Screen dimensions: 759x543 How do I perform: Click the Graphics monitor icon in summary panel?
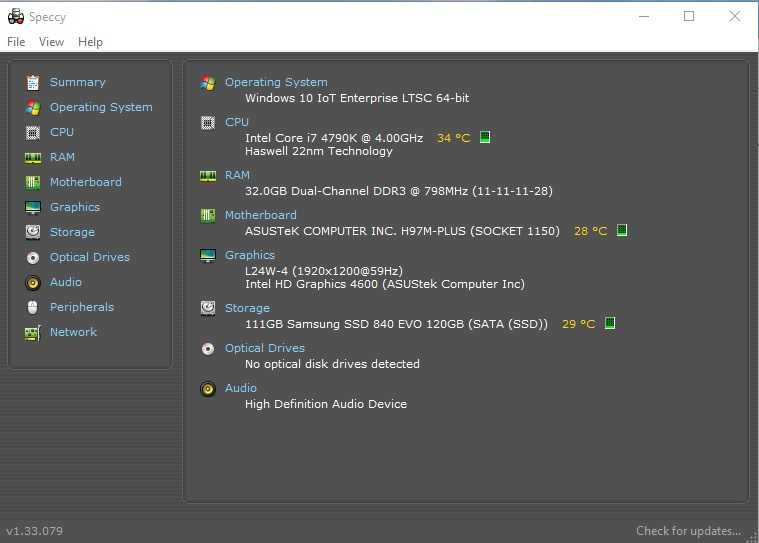click(x=208, y=256)
